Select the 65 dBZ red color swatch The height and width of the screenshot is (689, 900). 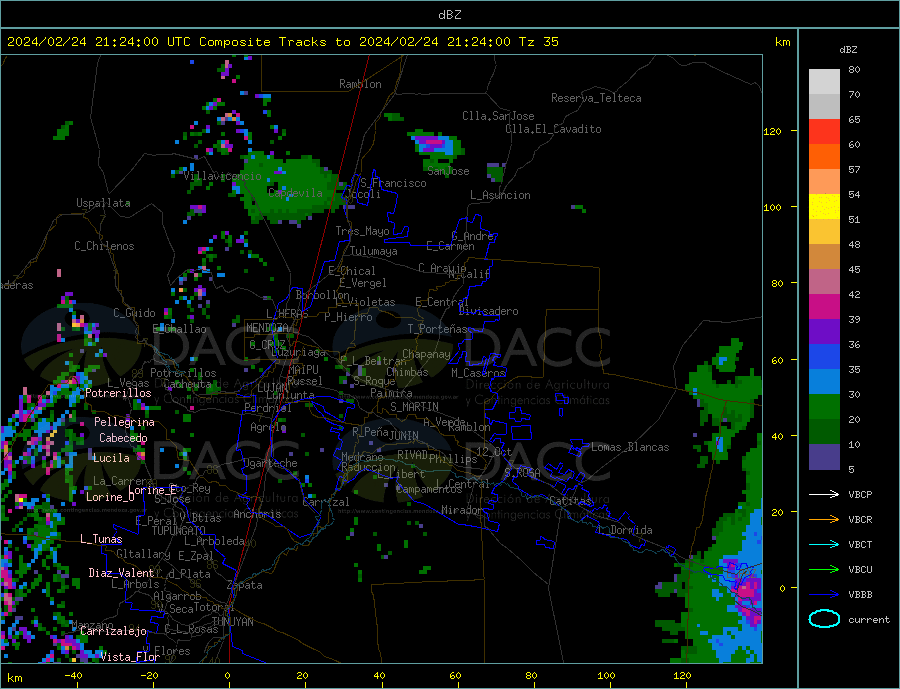tap(824, 131)
